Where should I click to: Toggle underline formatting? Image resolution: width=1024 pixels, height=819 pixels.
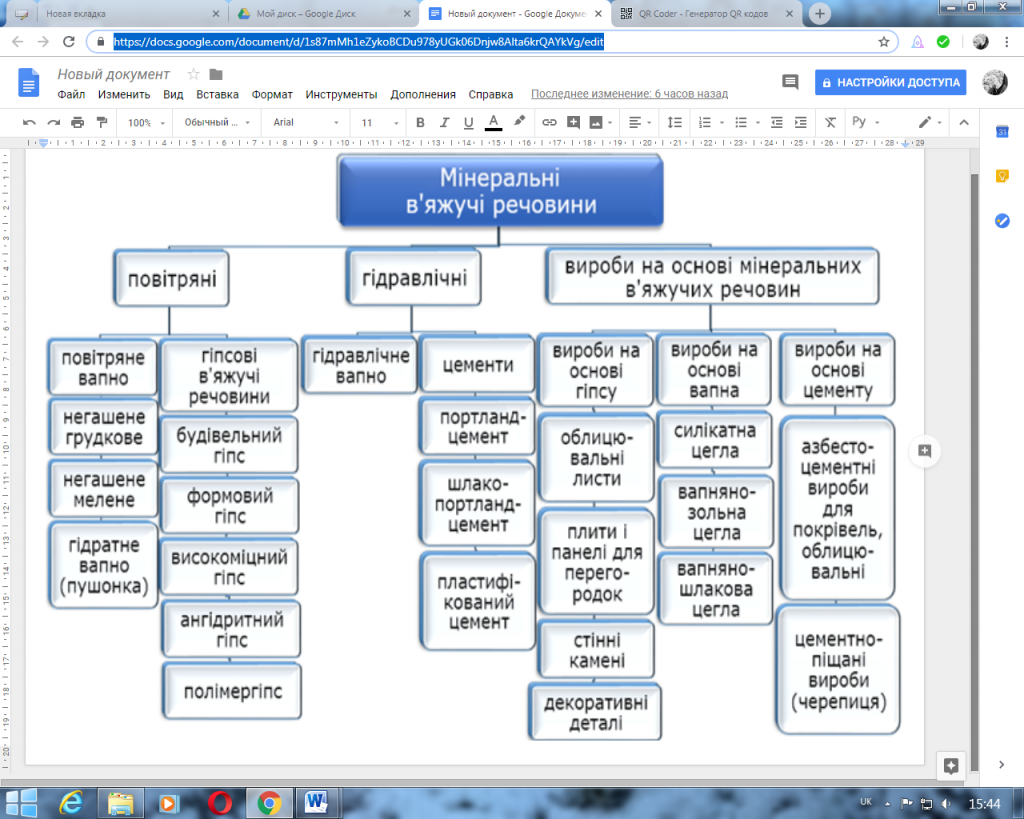click(468, 122)
